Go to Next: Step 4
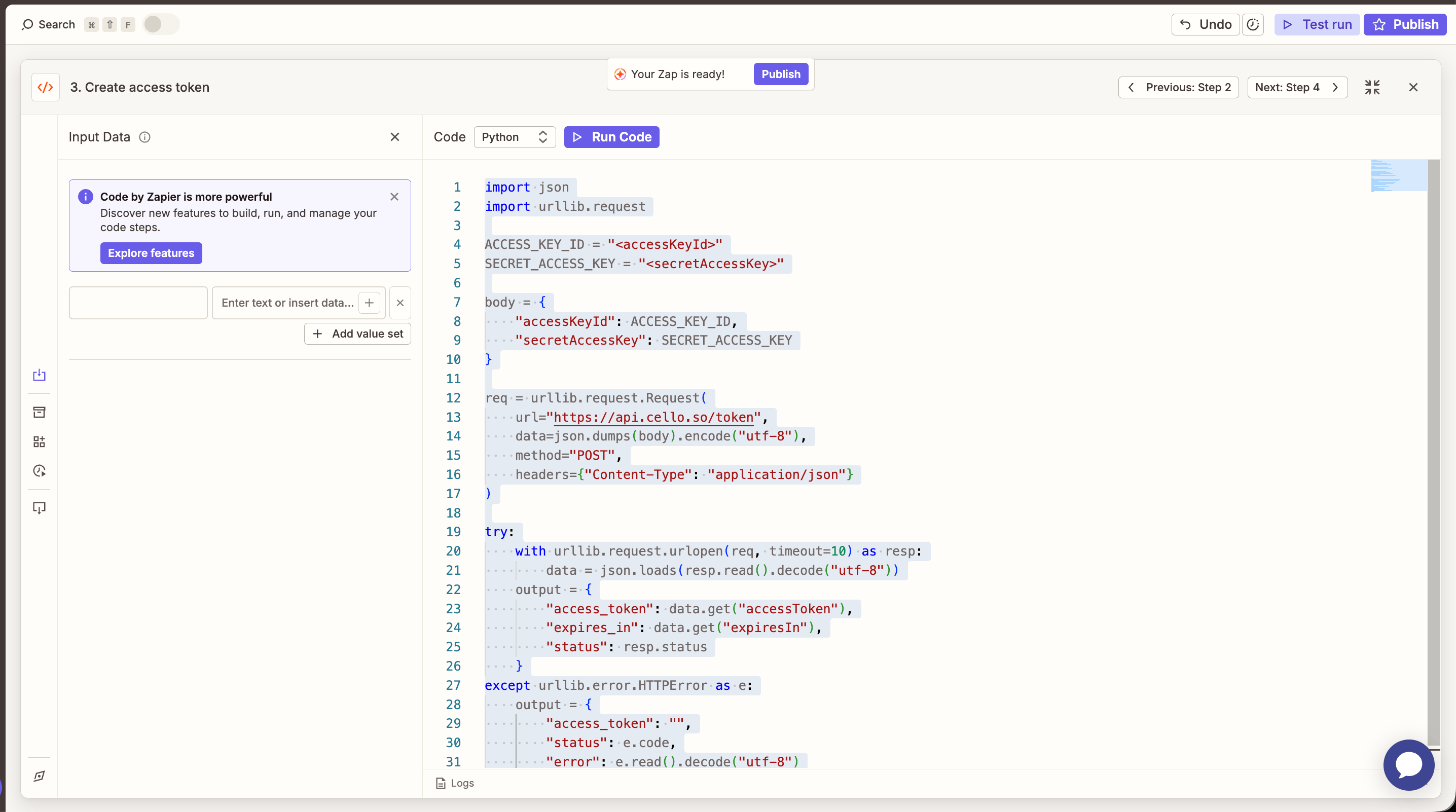 [x=1297, y=87]
